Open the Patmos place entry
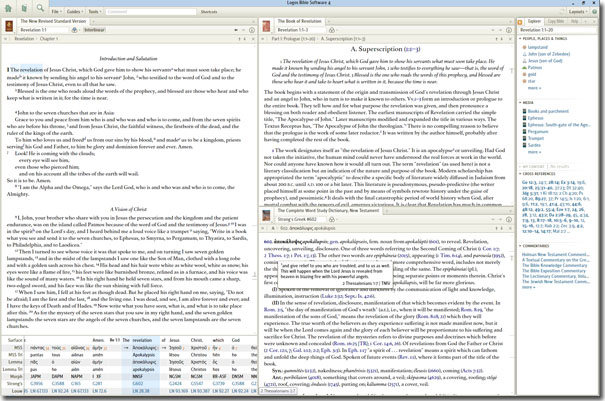This screenshot has height=401, width=605. (535, 68)
